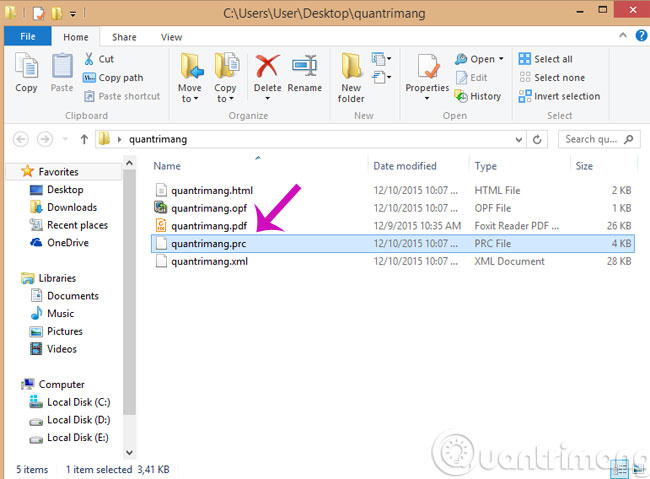Image resolution: width=650 pixels, height=479 pixels.
Task: Sort by the Type column header
Action: [485, 166]
